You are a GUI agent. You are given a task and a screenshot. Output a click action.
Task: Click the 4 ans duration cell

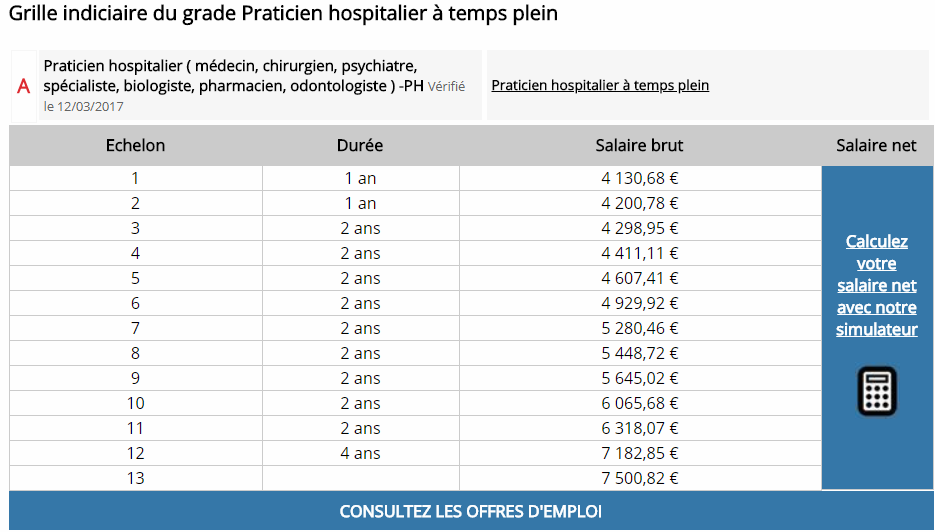(x=360, y=453)
